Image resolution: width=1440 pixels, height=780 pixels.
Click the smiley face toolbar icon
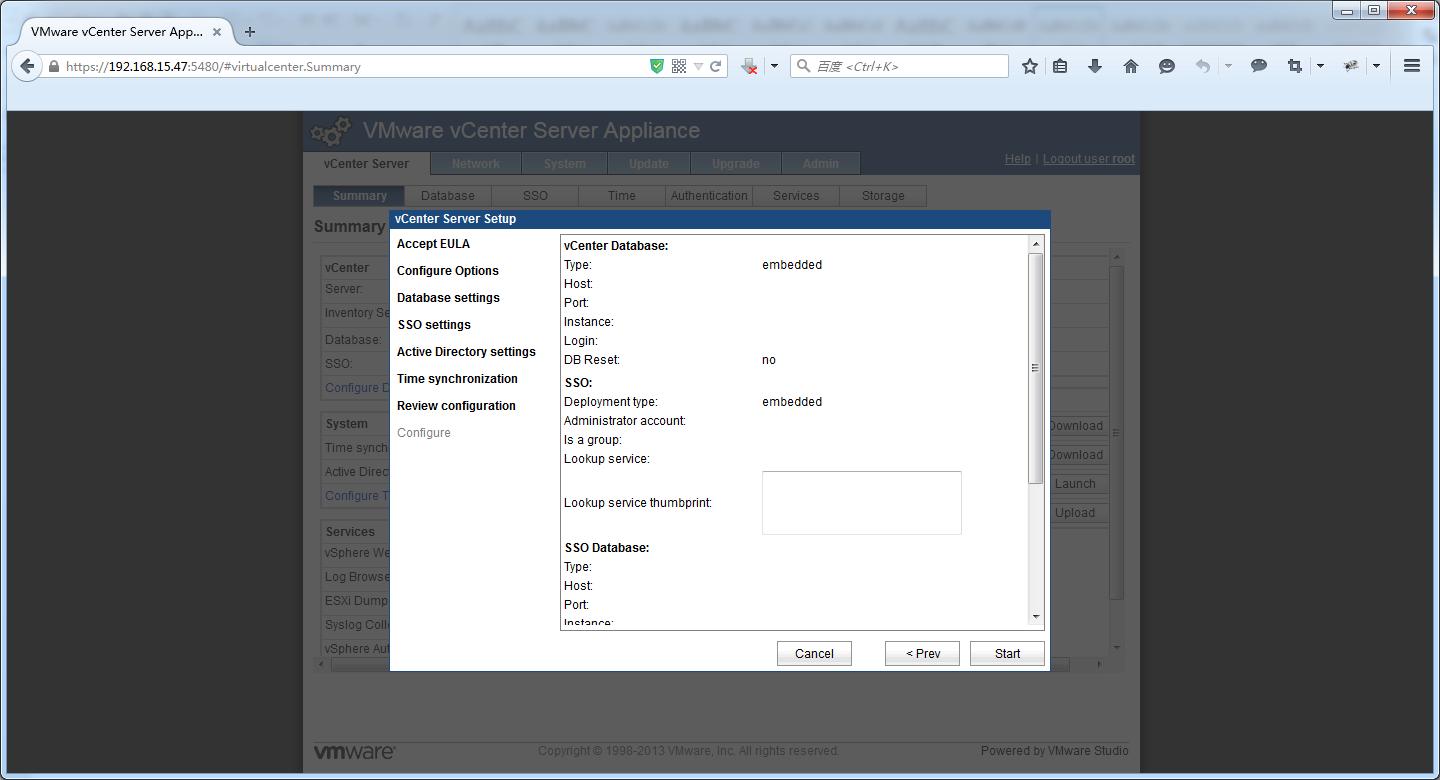(x=1167, y=66)
